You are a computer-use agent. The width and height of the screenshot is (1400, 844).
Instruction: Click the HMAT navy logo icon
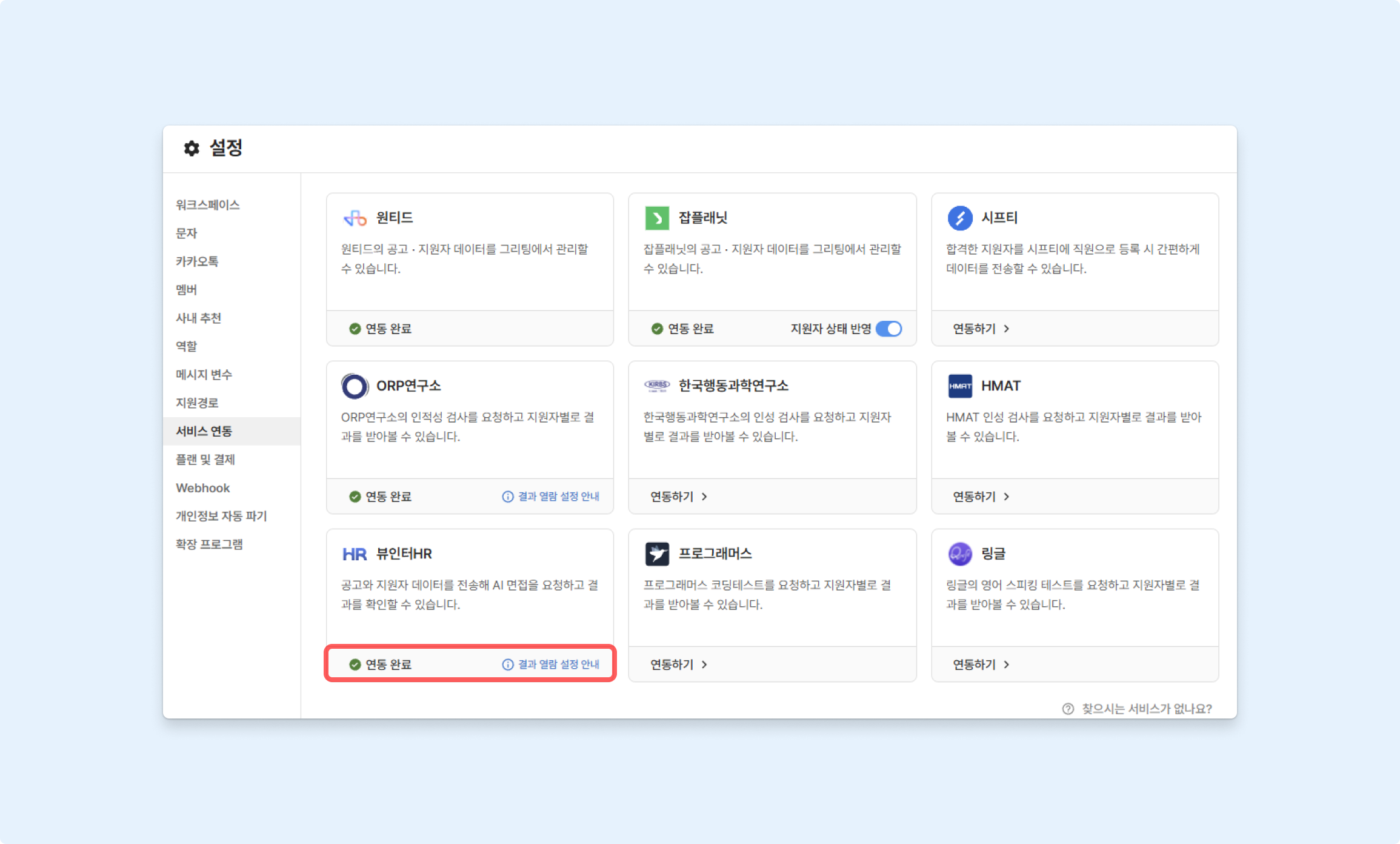960,386
